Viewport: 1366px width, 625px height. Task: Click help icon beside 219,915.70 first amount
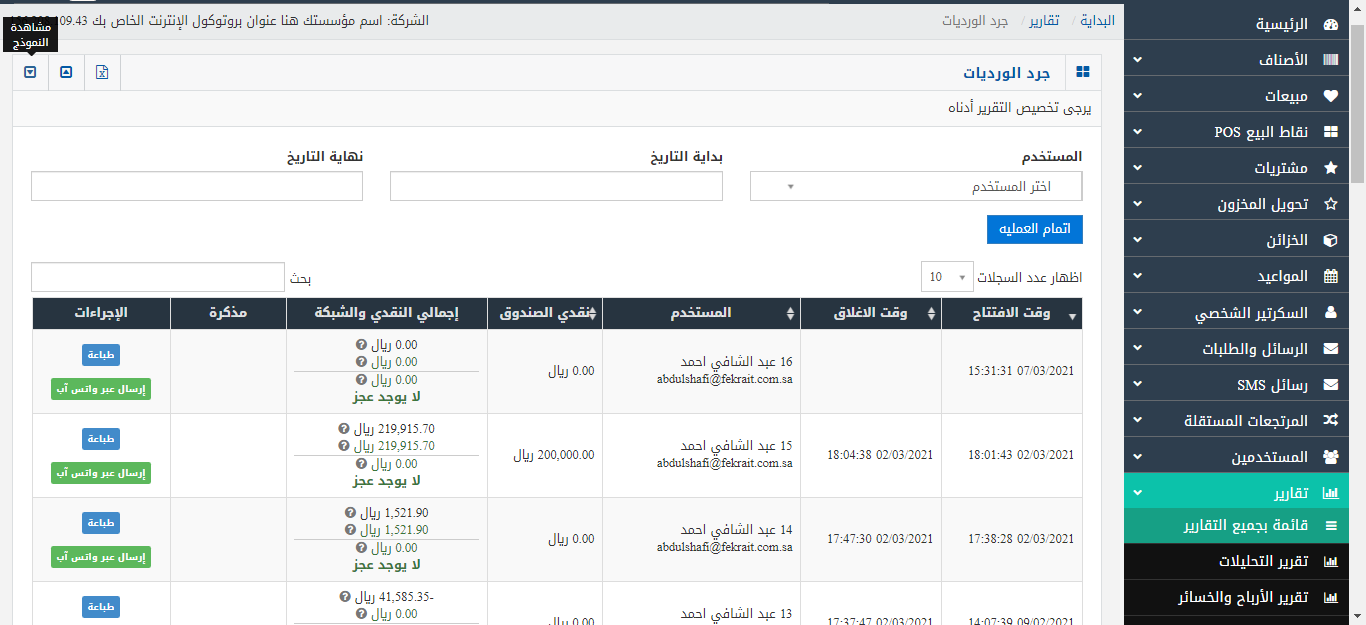click(x=344, y=428)
